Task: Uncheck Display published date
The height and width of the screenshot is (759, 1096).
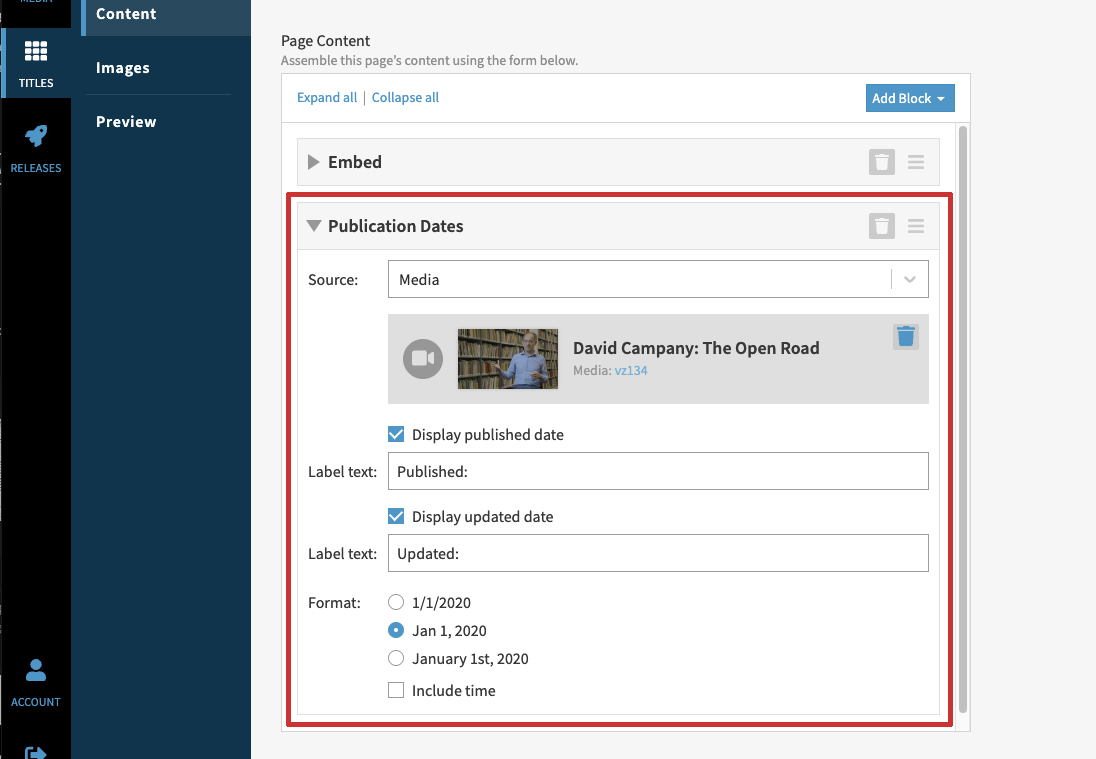Action: pyautogui.click(x=396, y=435)
